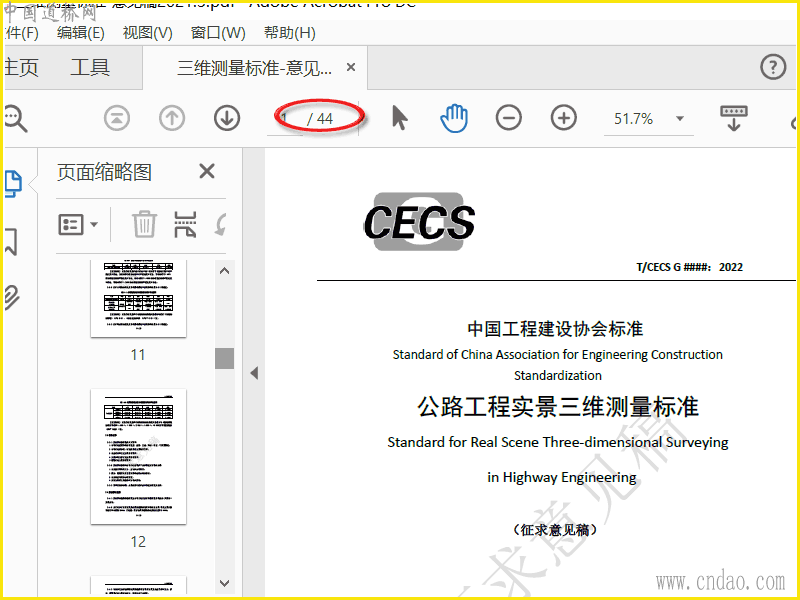Open thumbnail options list dropdown
This screenshot has width=800, height=600.
click(x=78, y=224)
